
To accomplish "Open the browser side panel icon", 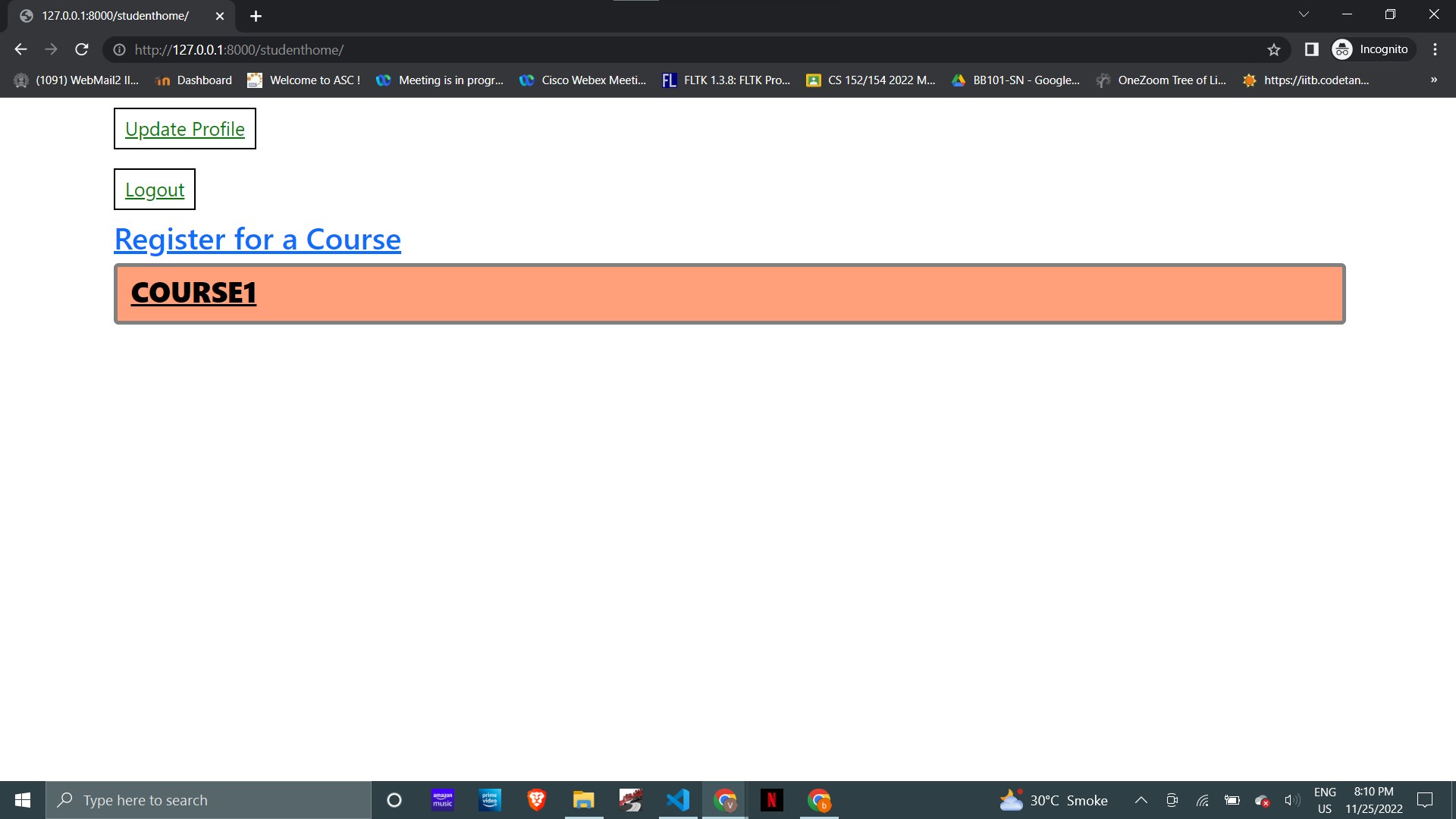I will click(x=1311, y=49).
